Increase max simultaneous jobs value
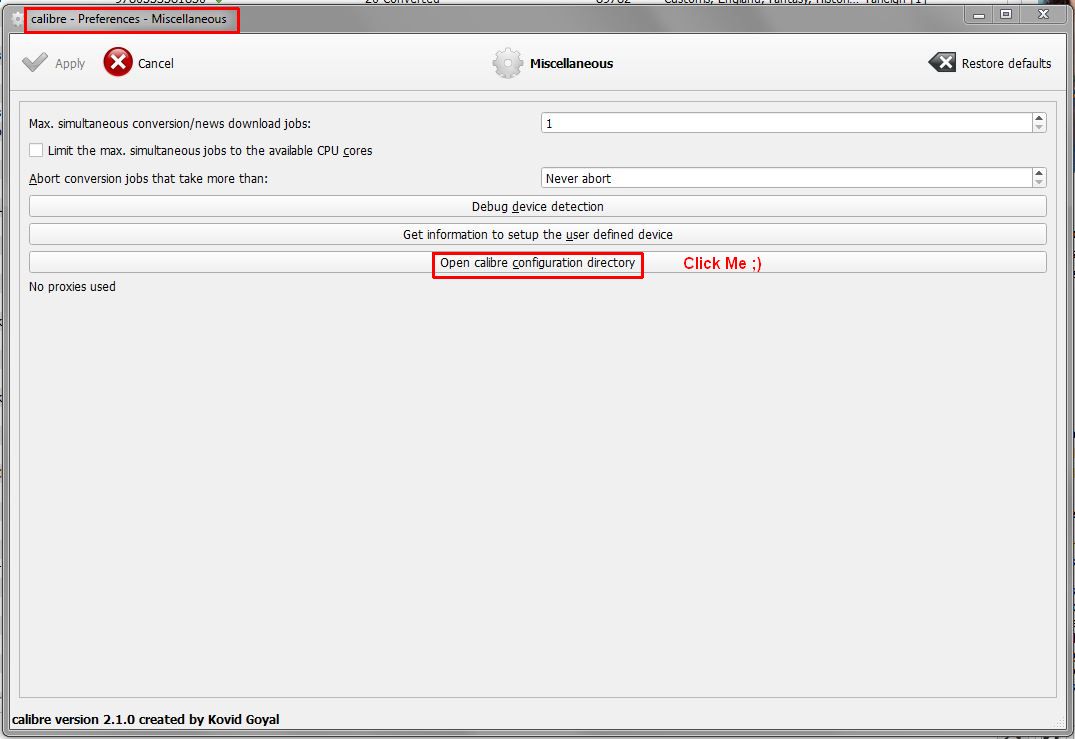 coord(1039,118)
